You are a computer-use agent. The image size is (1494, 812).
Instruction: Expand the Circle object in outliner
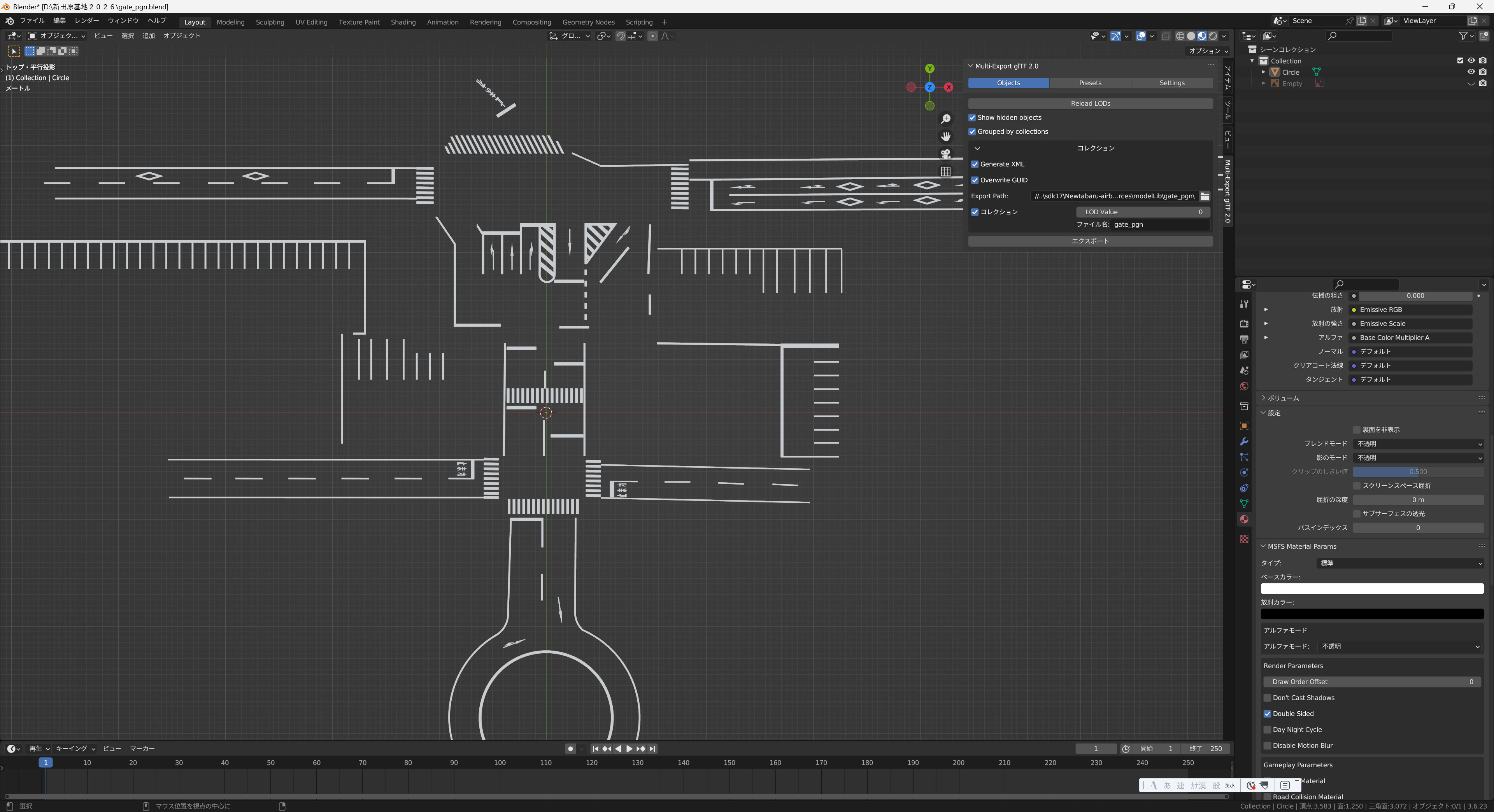click(x=1263, y=72)
